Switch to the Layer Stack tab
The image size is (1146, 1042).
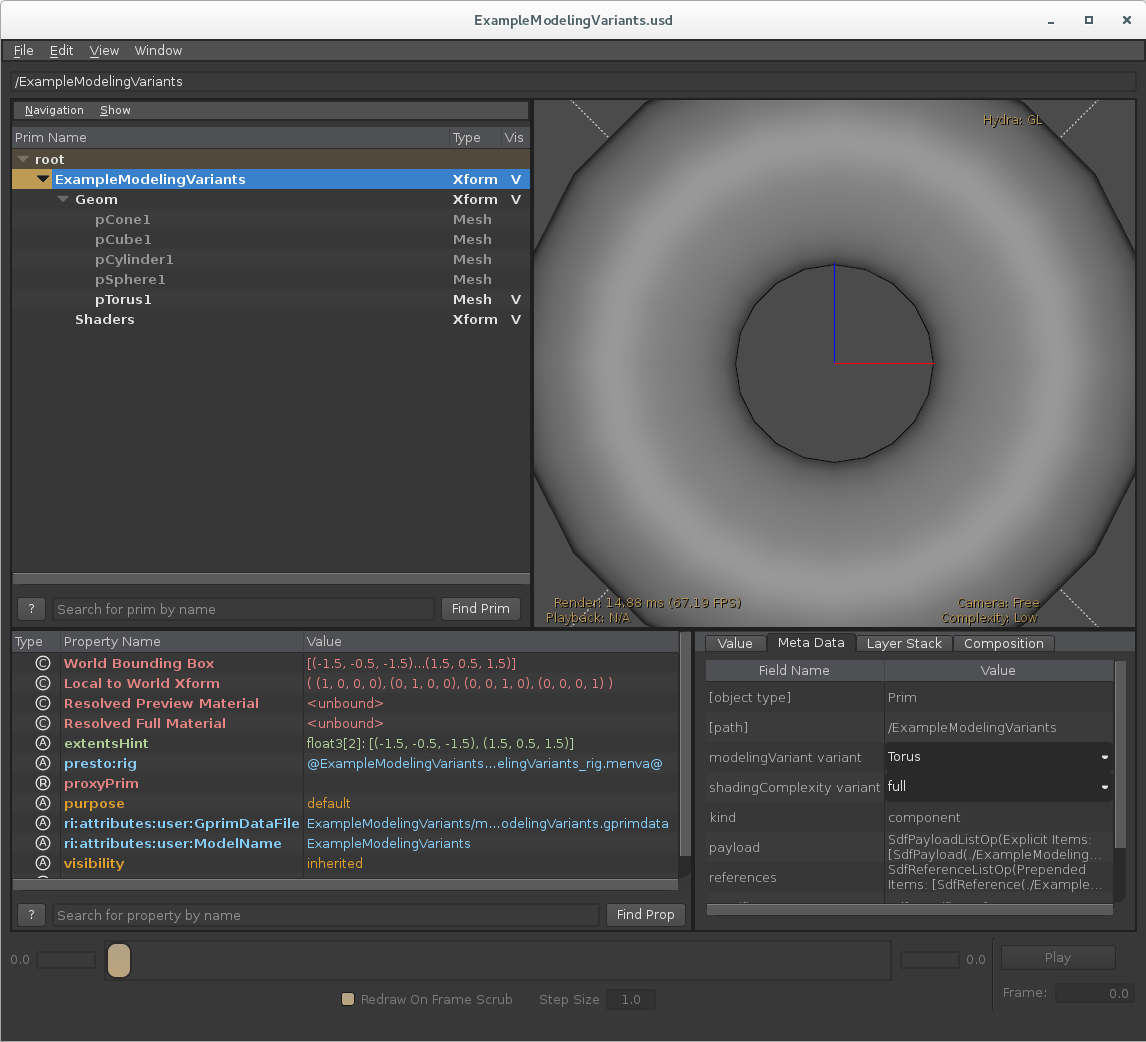pyautogui.click(x=904, y=643)
